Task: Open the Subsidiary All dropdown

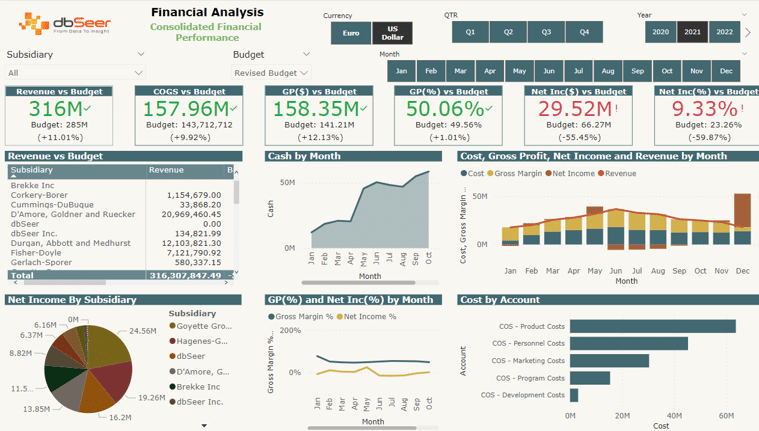Action: coord(75,73)
